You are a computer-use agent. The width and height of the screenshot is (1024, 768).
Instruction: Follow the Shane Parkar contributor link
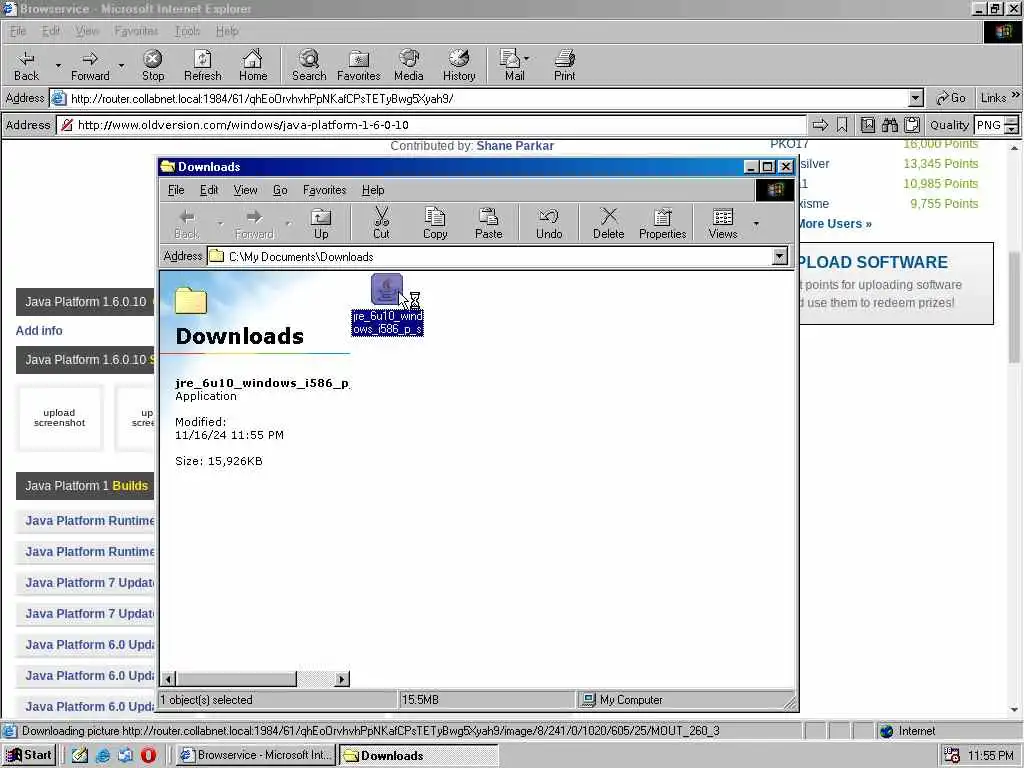pyautogui.click(x=515, y=146)
